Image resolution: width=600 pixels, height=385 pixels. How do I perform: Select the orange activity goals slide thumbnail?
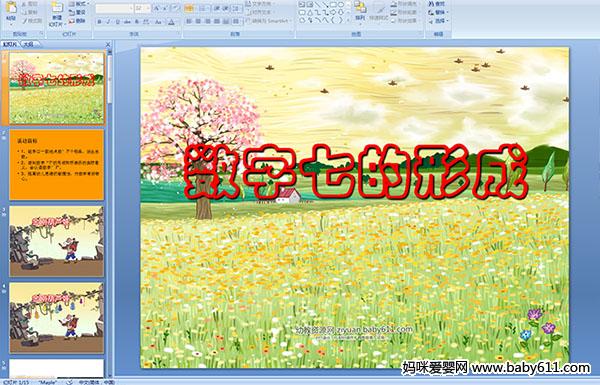point(57,165)
